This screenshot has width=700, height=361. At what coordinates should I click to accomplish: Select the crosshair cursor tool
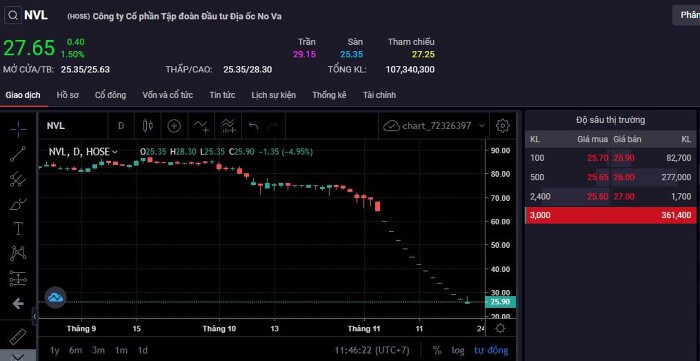(18, 130)
